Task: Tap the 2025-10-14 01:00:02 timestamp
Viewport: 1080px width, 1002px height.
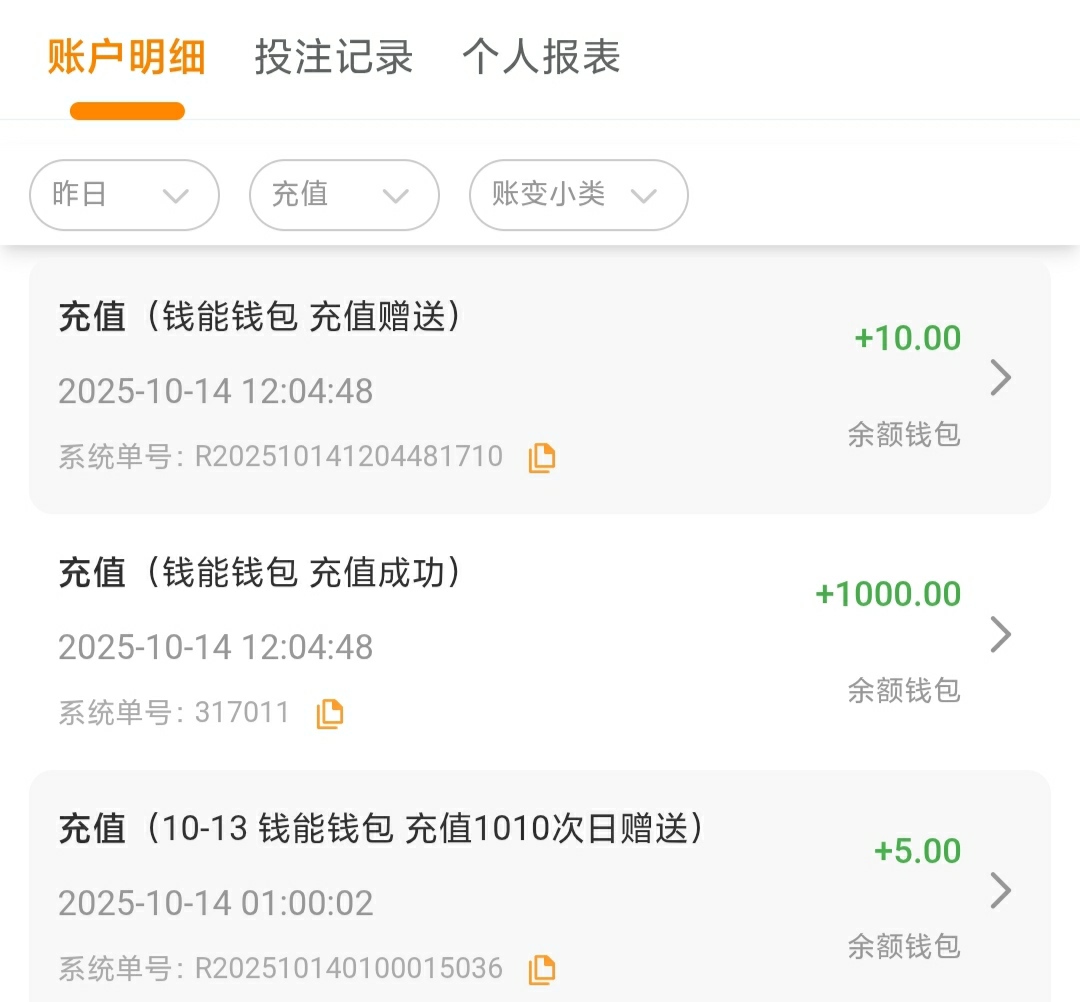Action: click(x=216, y=904)
